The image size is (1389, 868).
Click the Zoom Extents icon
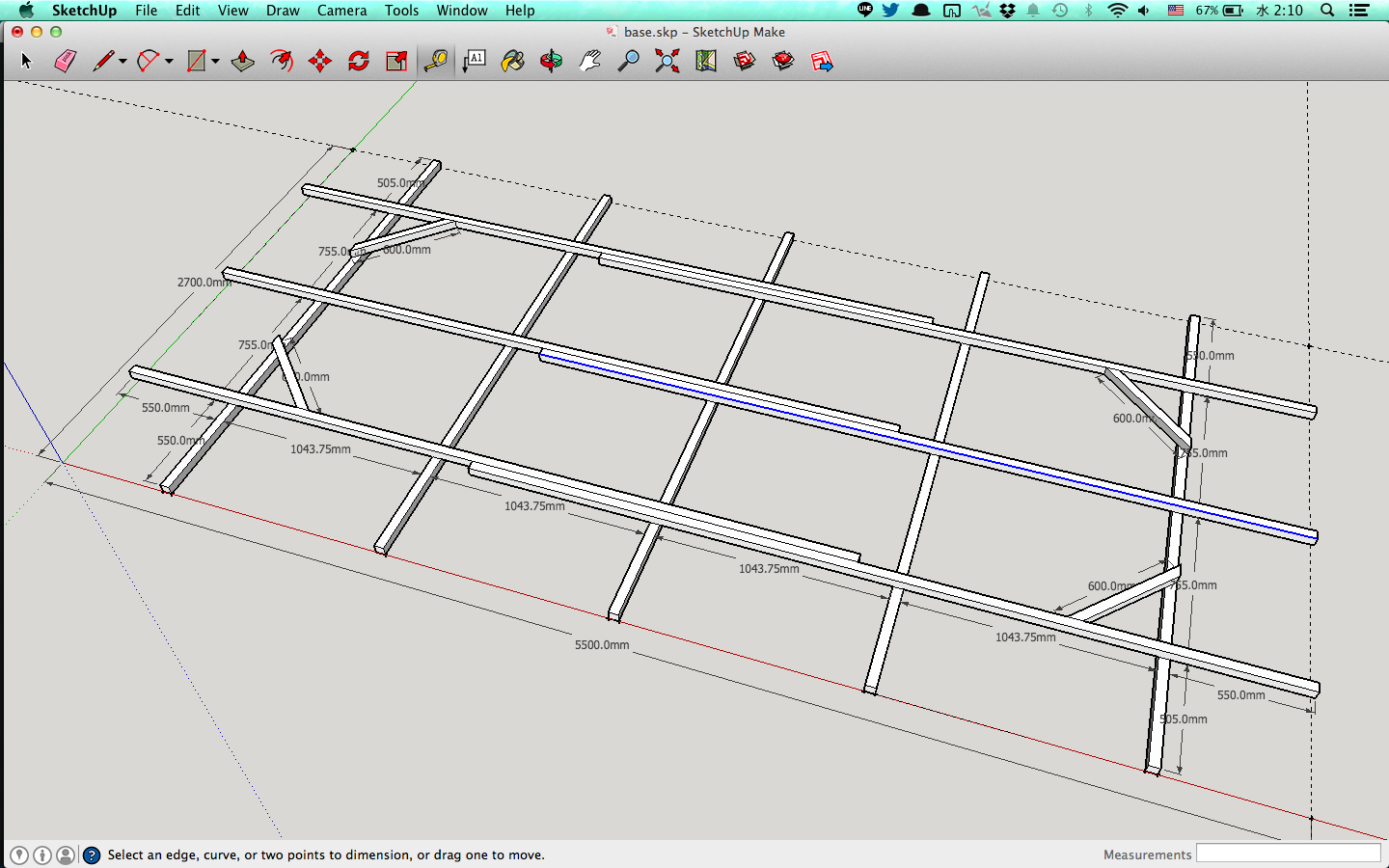tap(667, 61)
